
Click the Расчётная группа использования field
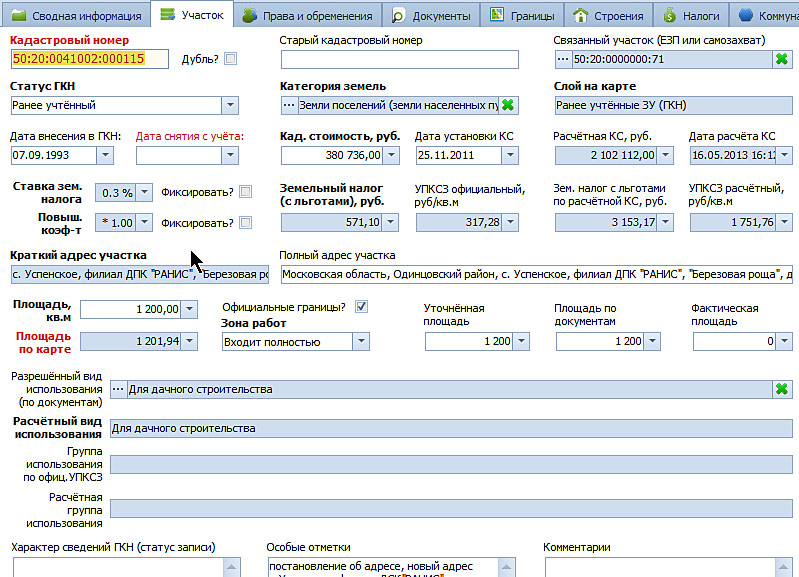coord(451,509)
